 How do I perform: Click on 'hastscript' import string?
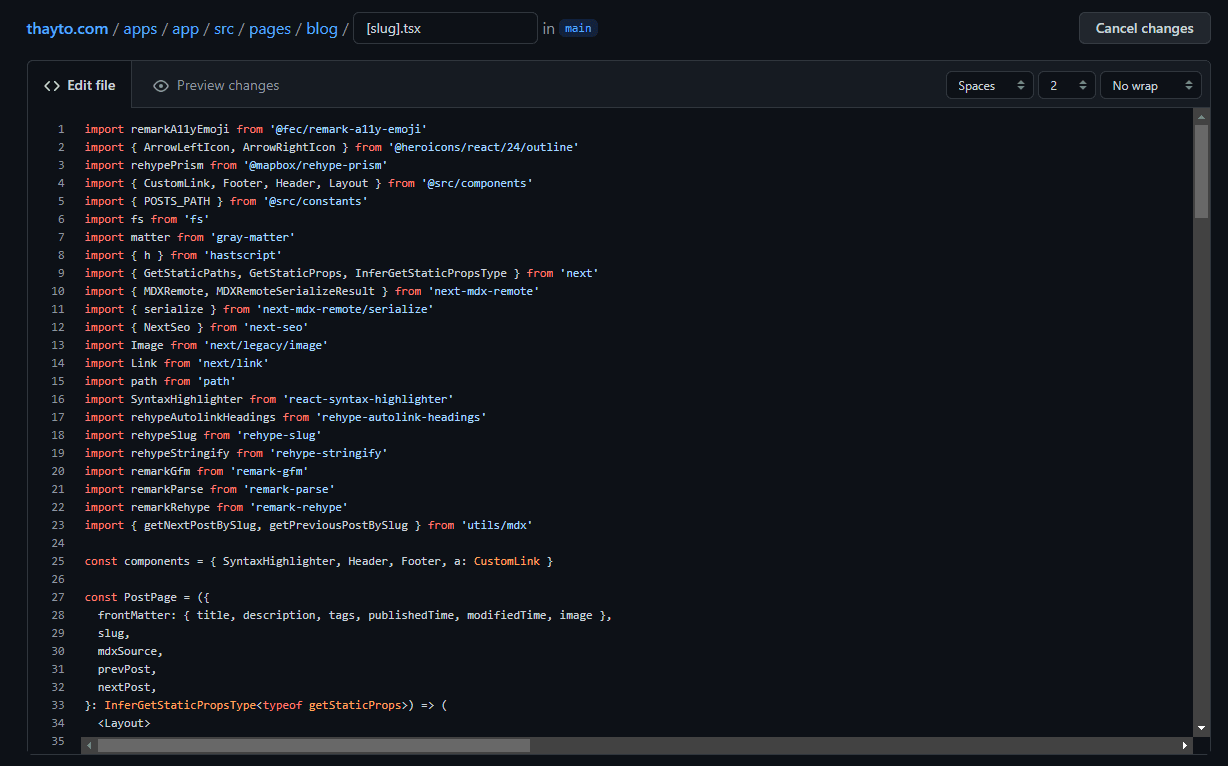point(243,255)
